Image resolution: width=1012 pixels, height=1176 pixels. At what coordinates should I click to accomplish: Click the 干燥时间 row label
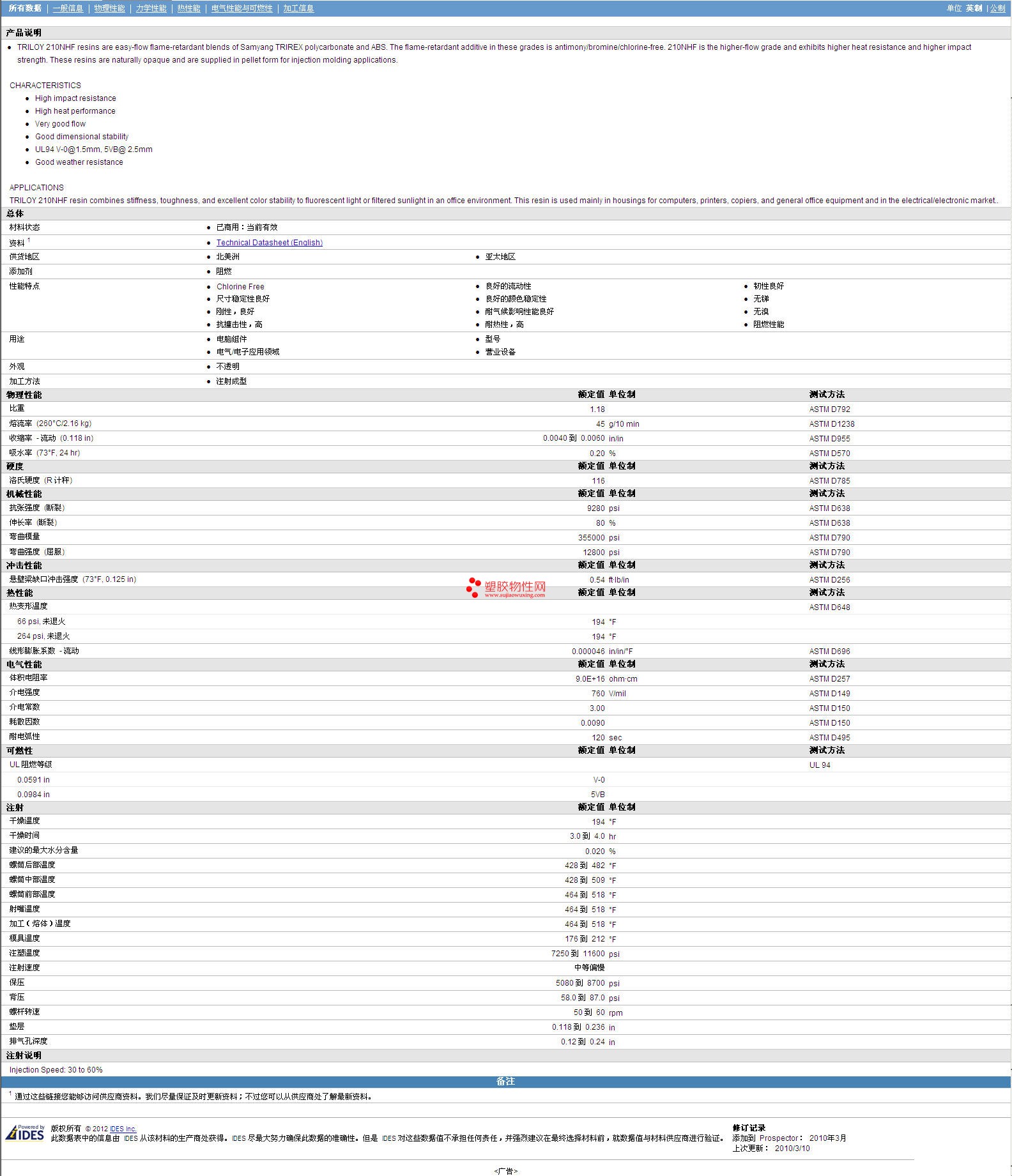(x=24, y=836)
